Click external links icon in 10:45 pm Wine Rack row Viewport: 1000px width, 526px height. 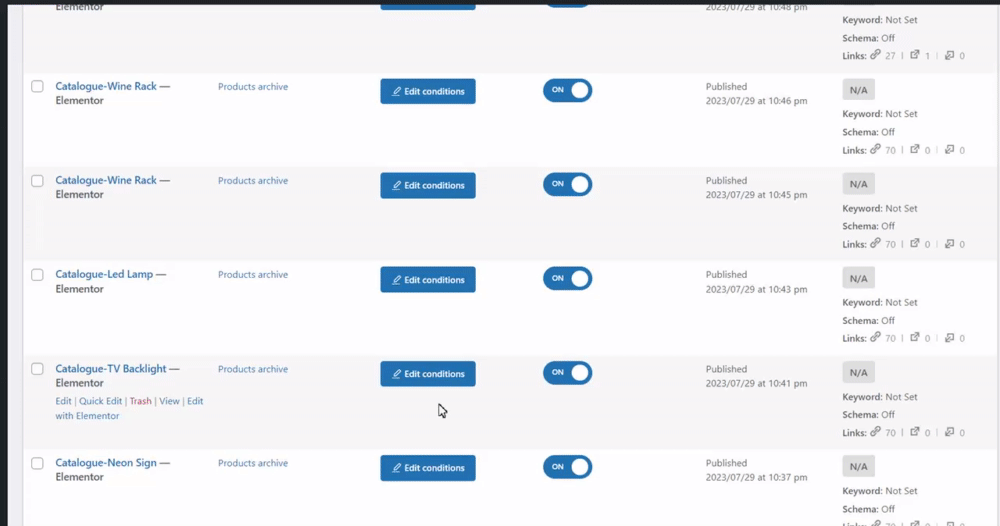point(915,243)
